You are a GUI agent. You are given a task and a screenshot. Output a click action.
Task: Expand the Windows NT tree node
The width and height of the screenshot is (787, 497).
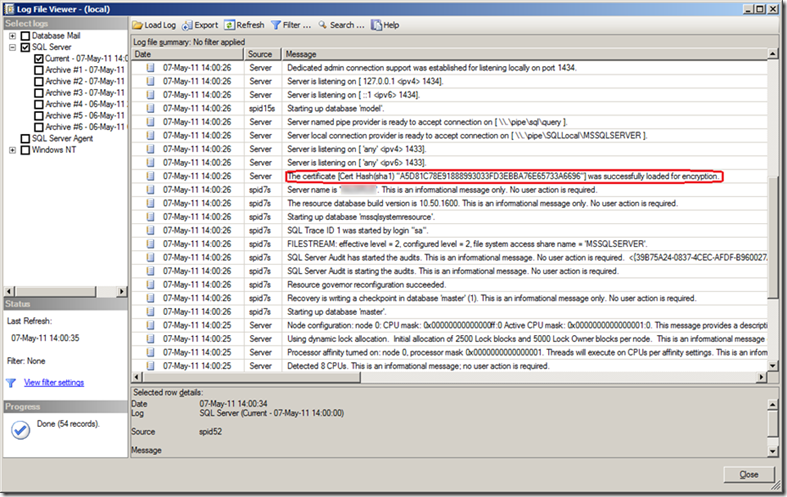click(12, 150)
